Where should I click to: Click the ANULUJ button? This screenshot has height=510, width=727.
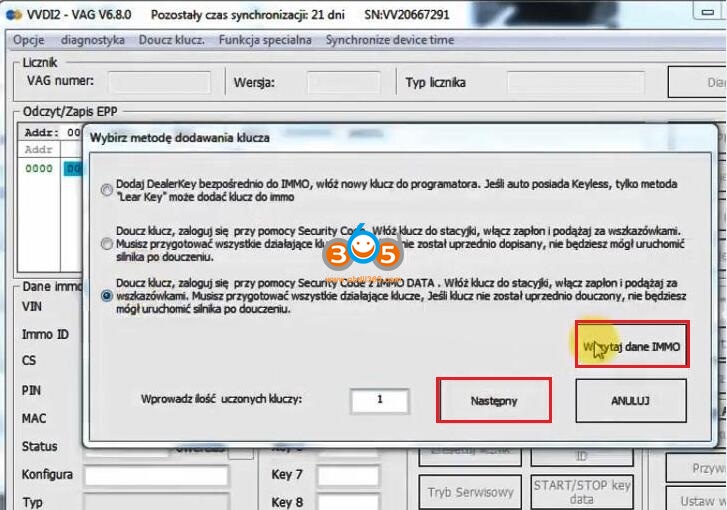(x=631, y=401)
